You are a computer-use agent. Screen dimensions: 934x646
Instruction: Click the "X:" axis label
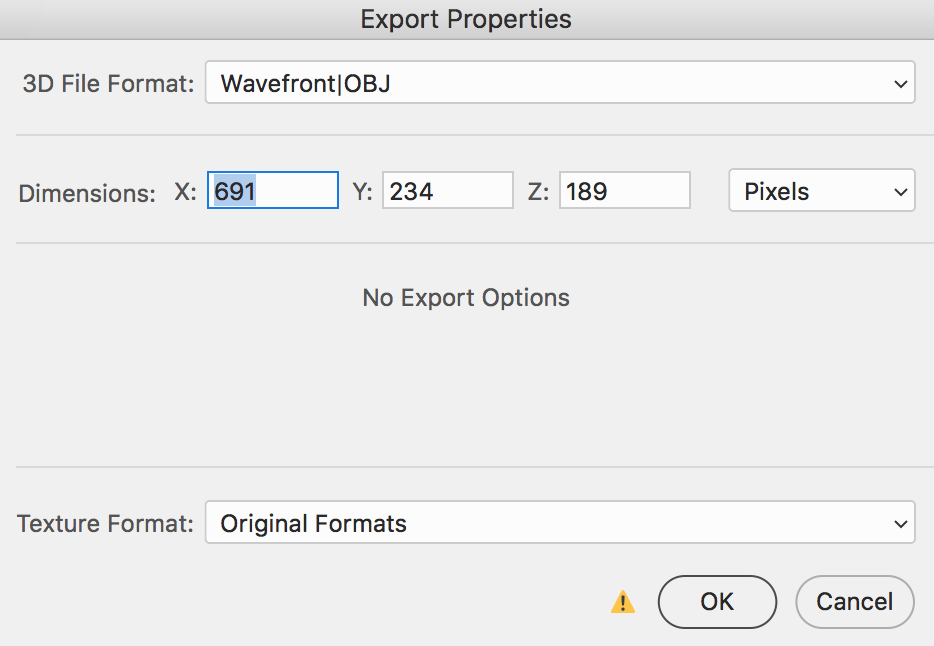pyautogui.click(x=186, y=192)
